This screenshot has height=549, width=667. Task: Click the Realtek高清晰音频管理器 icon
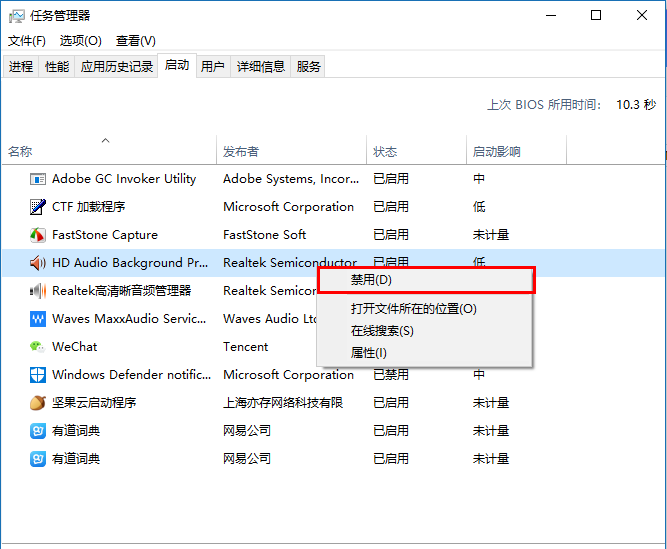pos(37,291)
